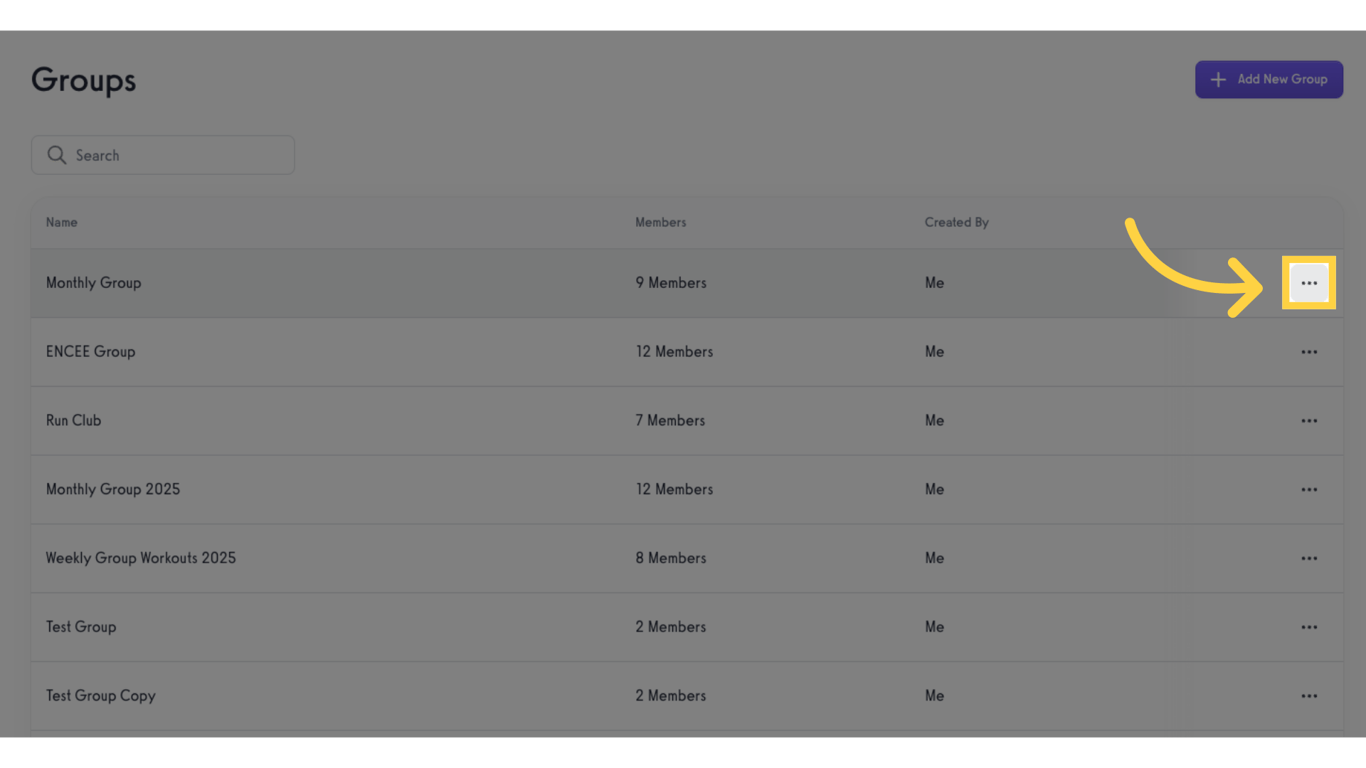The image size is (1366, 768).
Task: Open the actions menu for Run Club
Action: pyautogui.click(x=1309, y=420)
